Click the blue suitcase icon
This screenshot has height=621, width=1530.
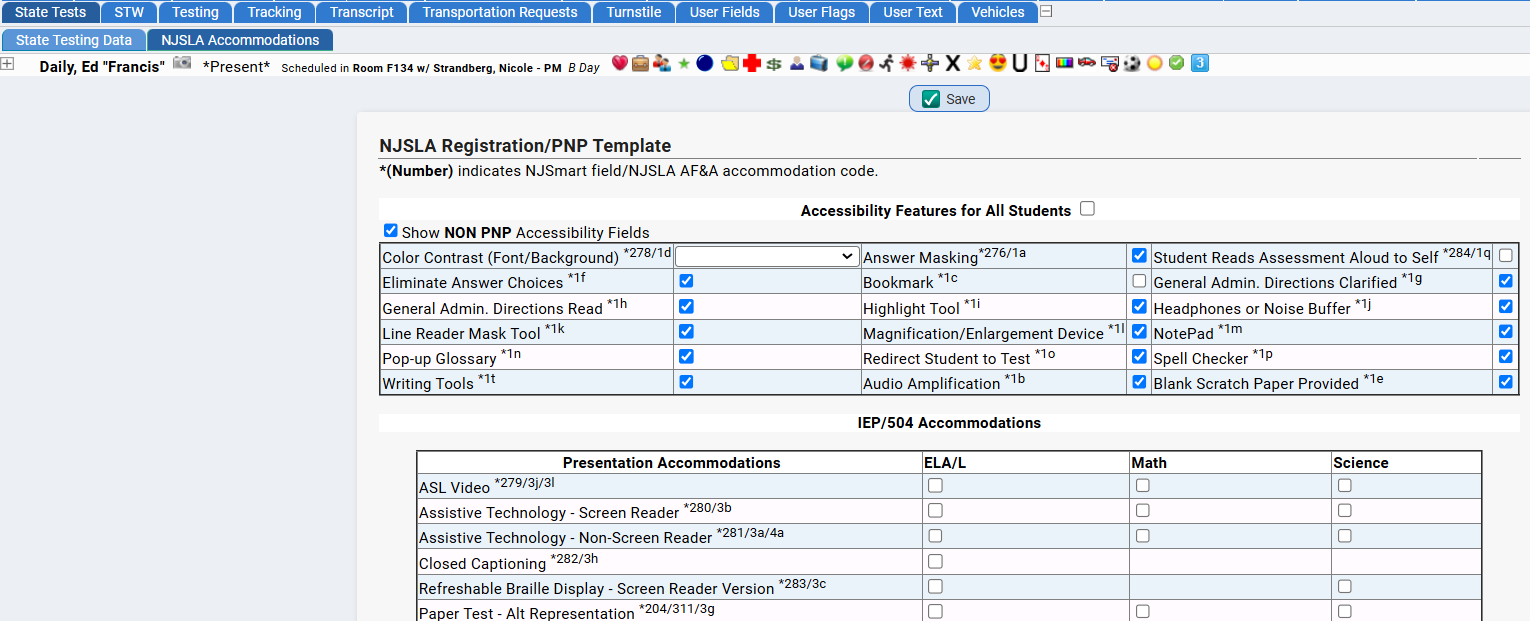819,63
